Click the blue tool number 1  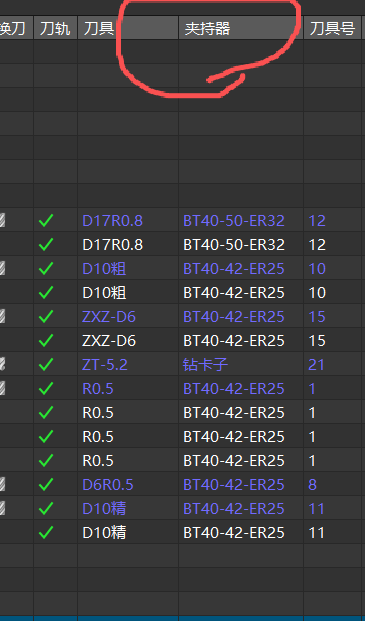(x=312, y=389)
